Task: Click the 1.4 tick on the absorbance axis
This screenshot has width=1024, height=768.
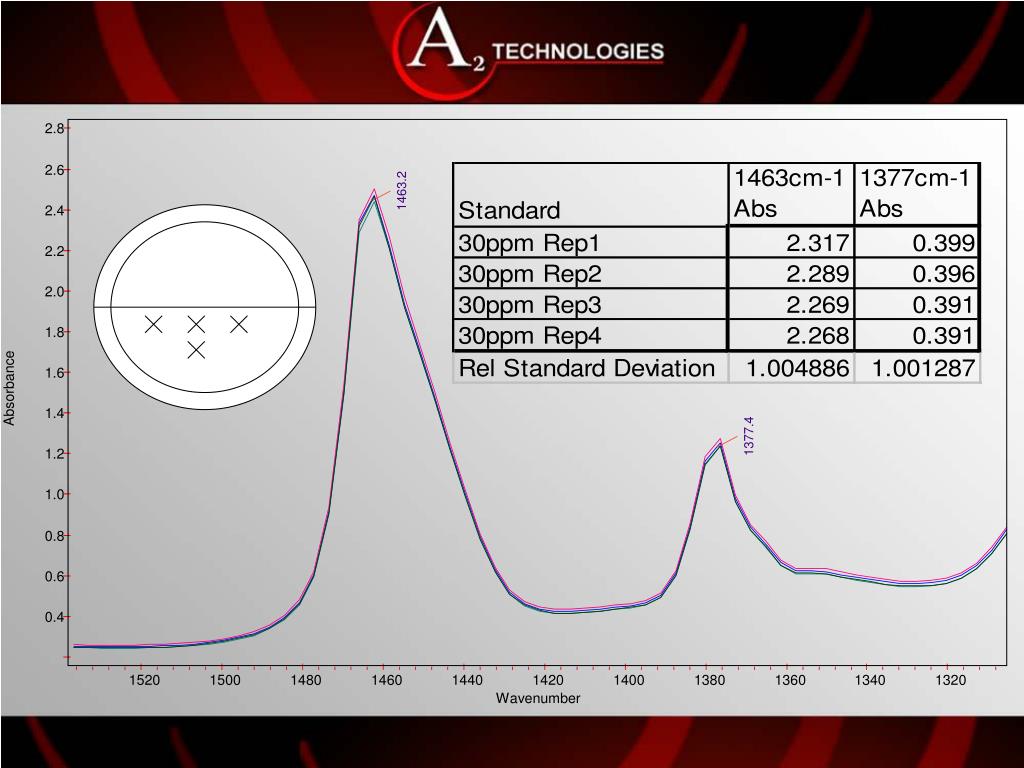Action: [54, 413]
